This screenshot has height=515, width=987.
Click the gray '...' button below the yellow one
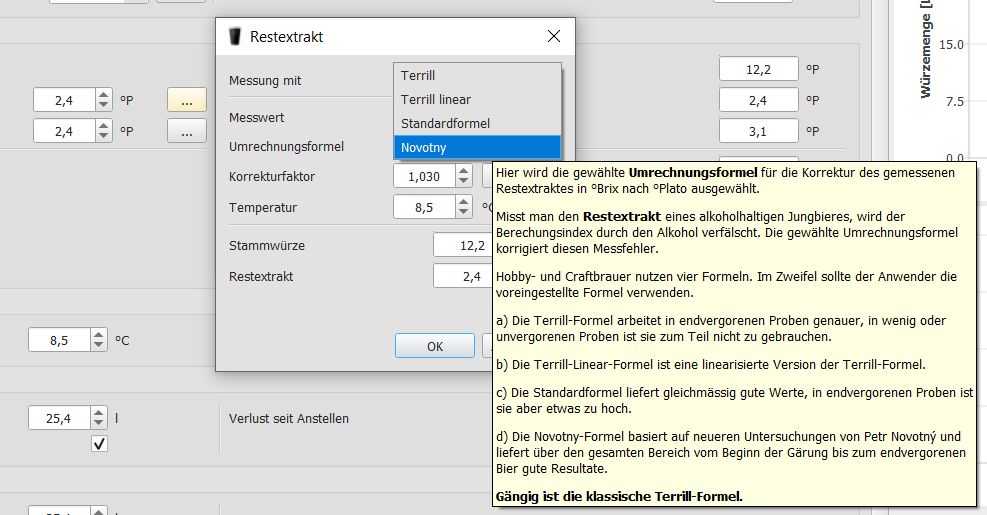pos(187,131)
